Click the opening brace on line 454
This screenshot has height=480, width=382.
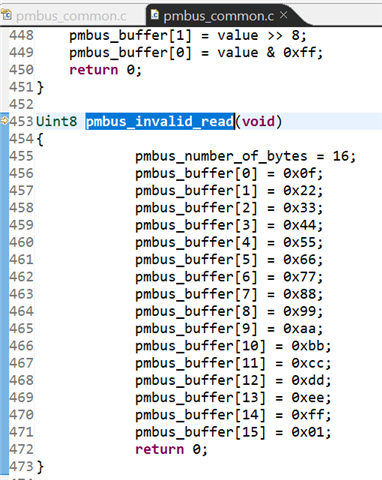point(40,139)
